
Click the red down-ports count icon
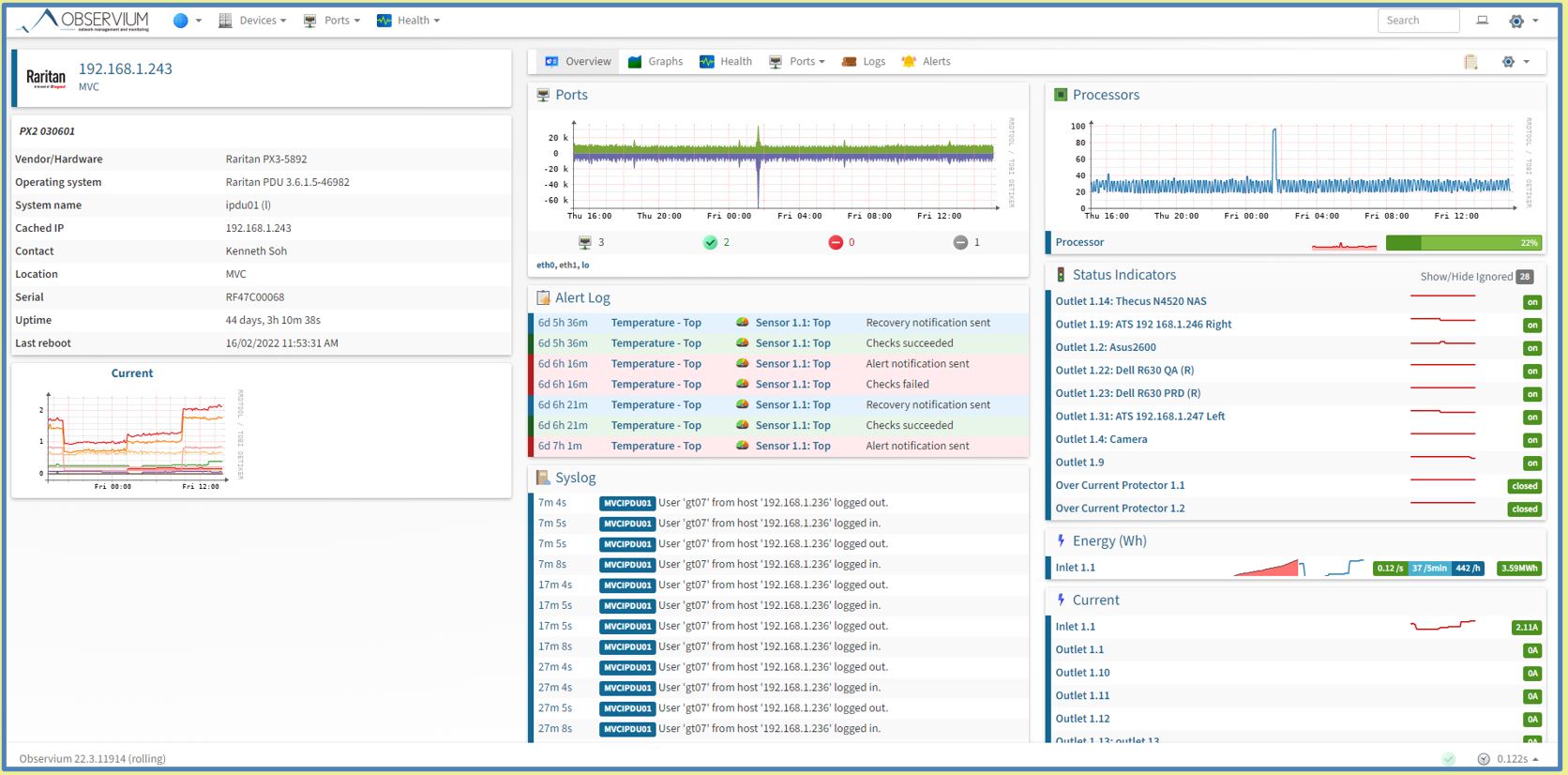[836, 243]
